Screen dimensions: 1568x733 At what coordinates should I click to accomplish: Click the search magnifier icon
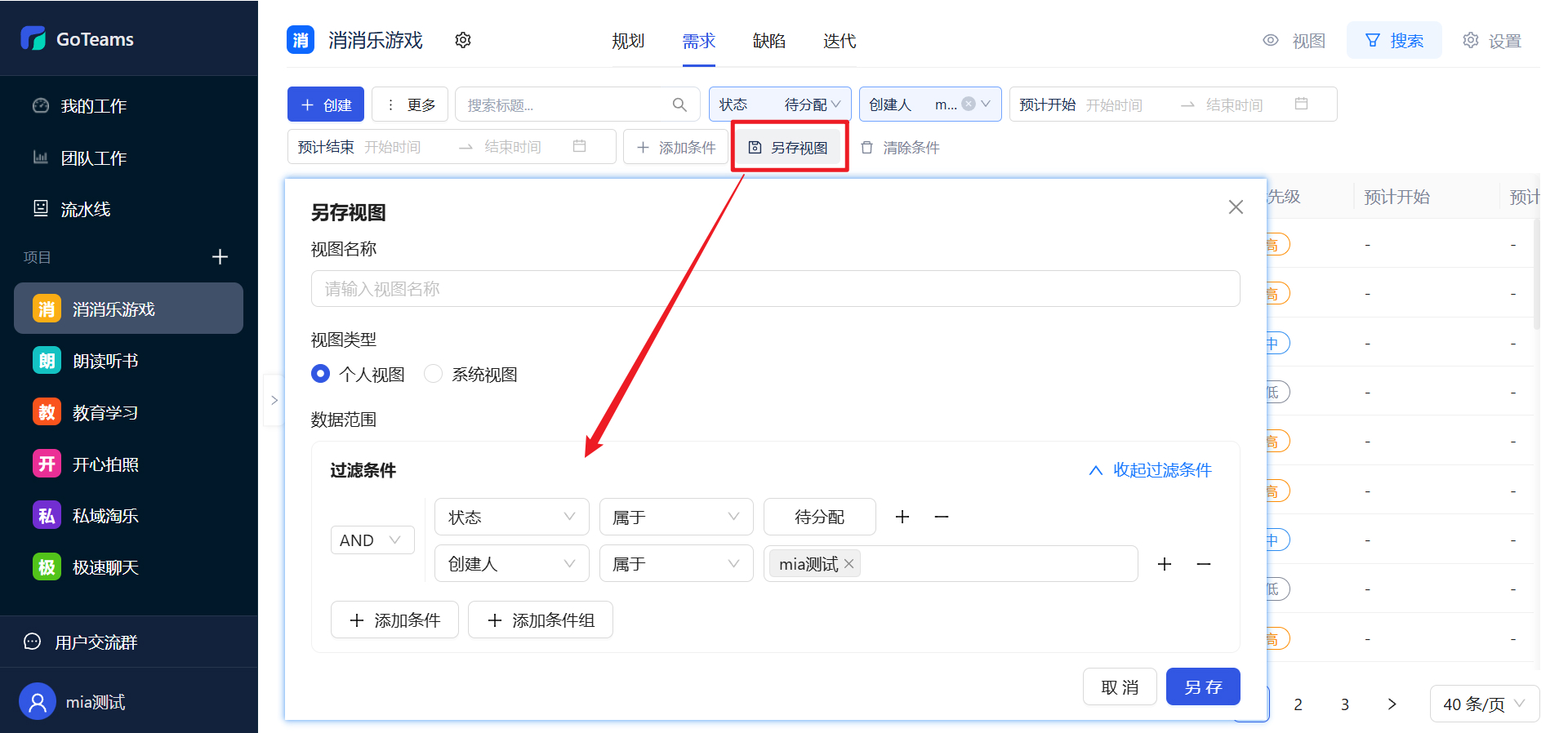pyautogui.click(x=679, y=104)
